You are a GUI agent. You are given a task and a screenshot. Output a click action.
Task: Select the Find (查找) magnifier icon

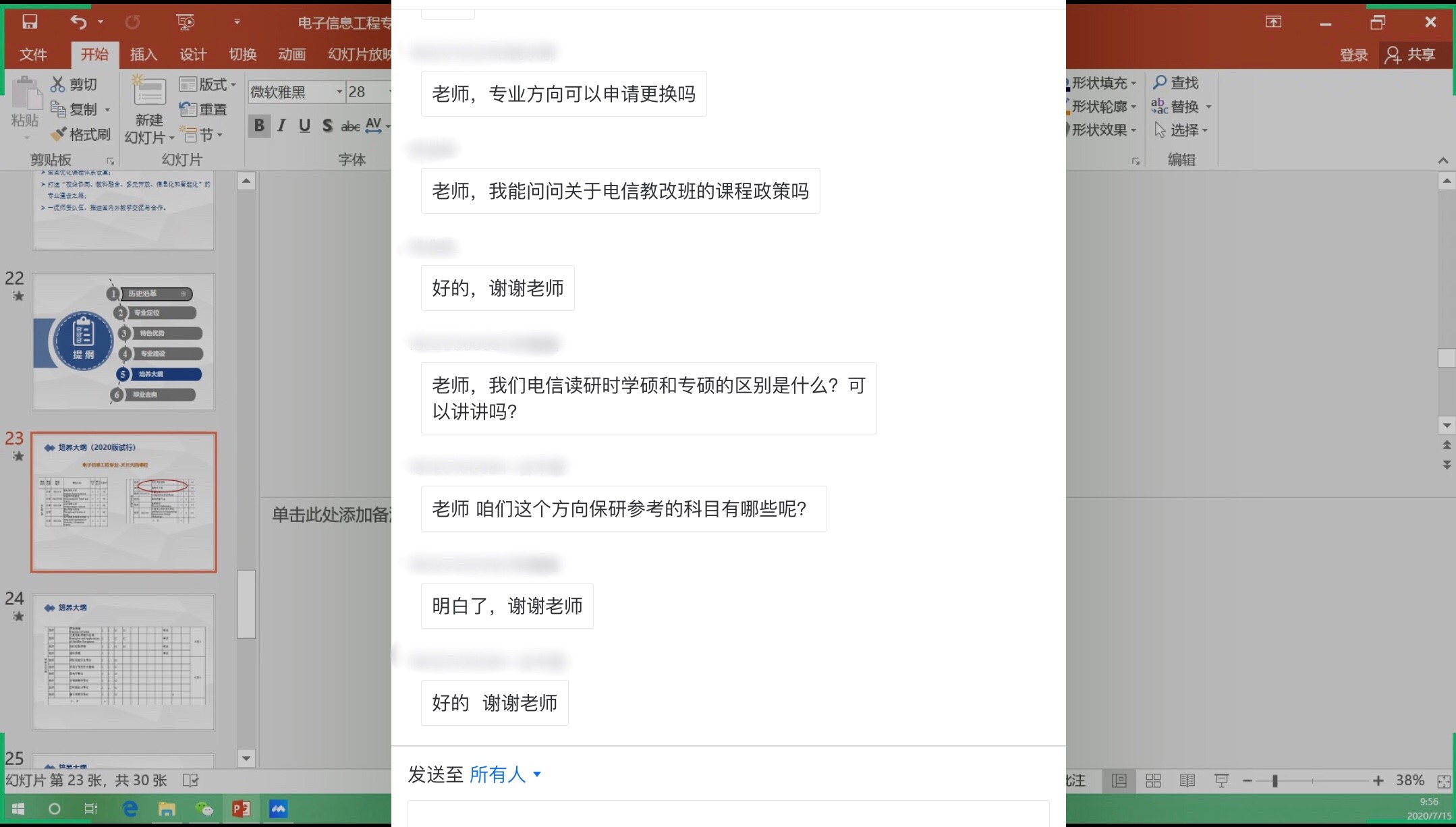[1160, 82]
